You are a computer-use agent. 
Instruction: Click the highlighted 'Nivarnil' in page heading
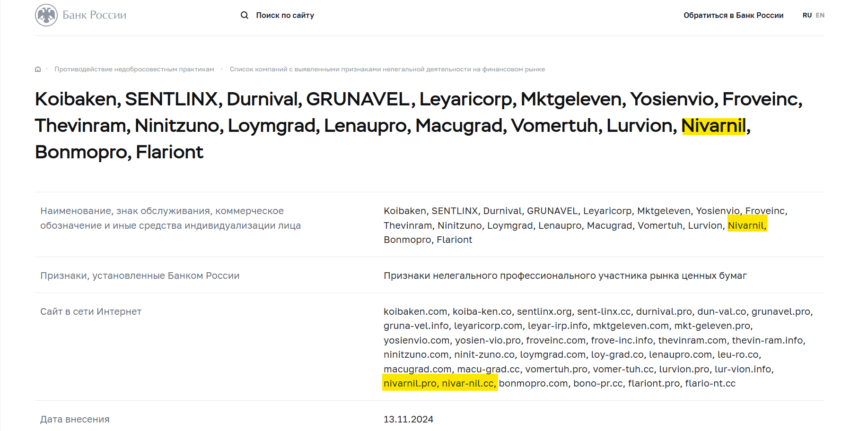pos(713,126)
